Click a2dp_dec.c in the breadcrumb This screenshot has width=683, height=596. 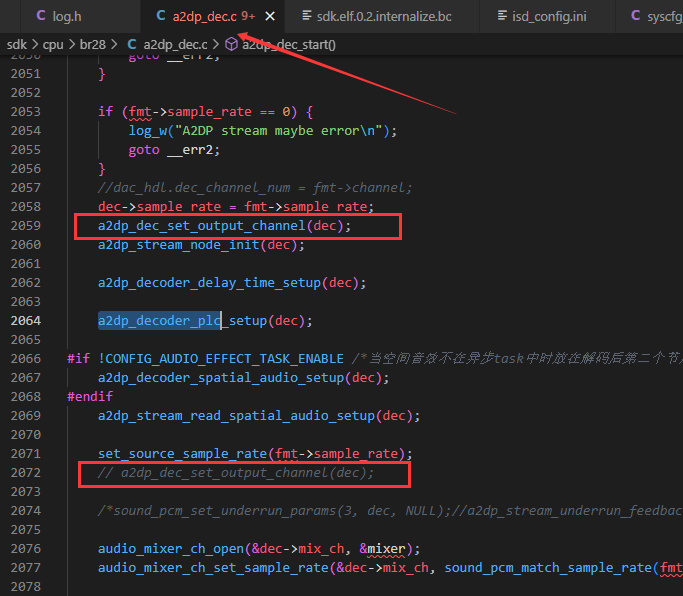[175, 44]
